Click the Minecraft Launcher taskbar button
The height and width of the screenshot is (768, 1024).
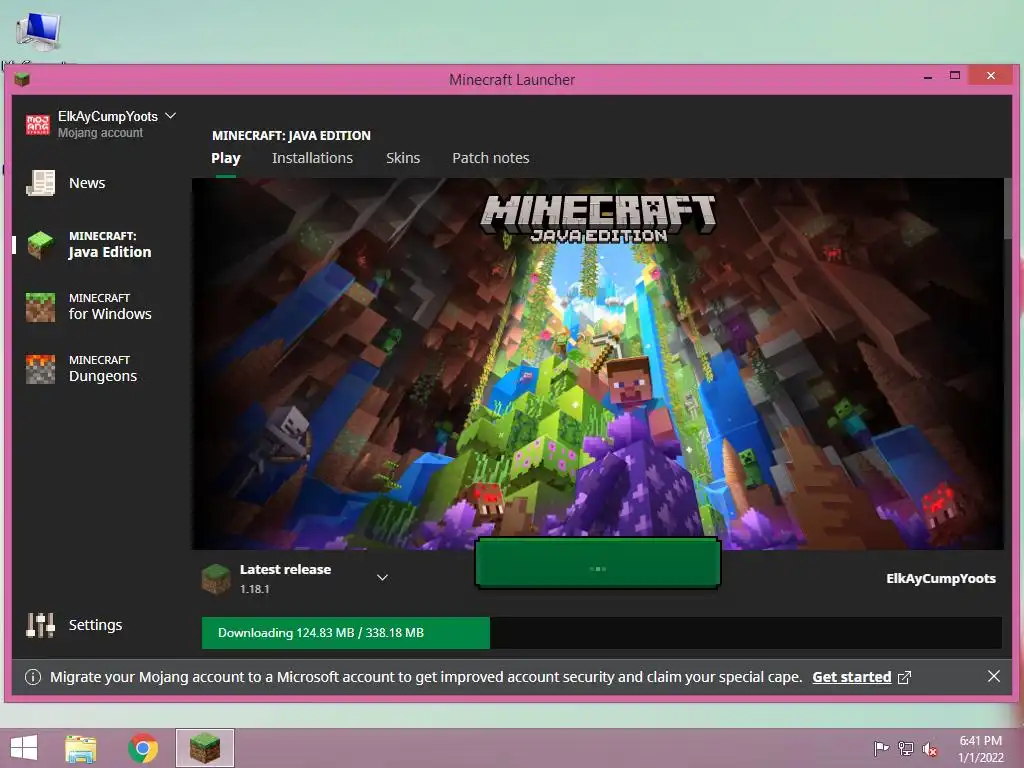[x=204, y=748]
